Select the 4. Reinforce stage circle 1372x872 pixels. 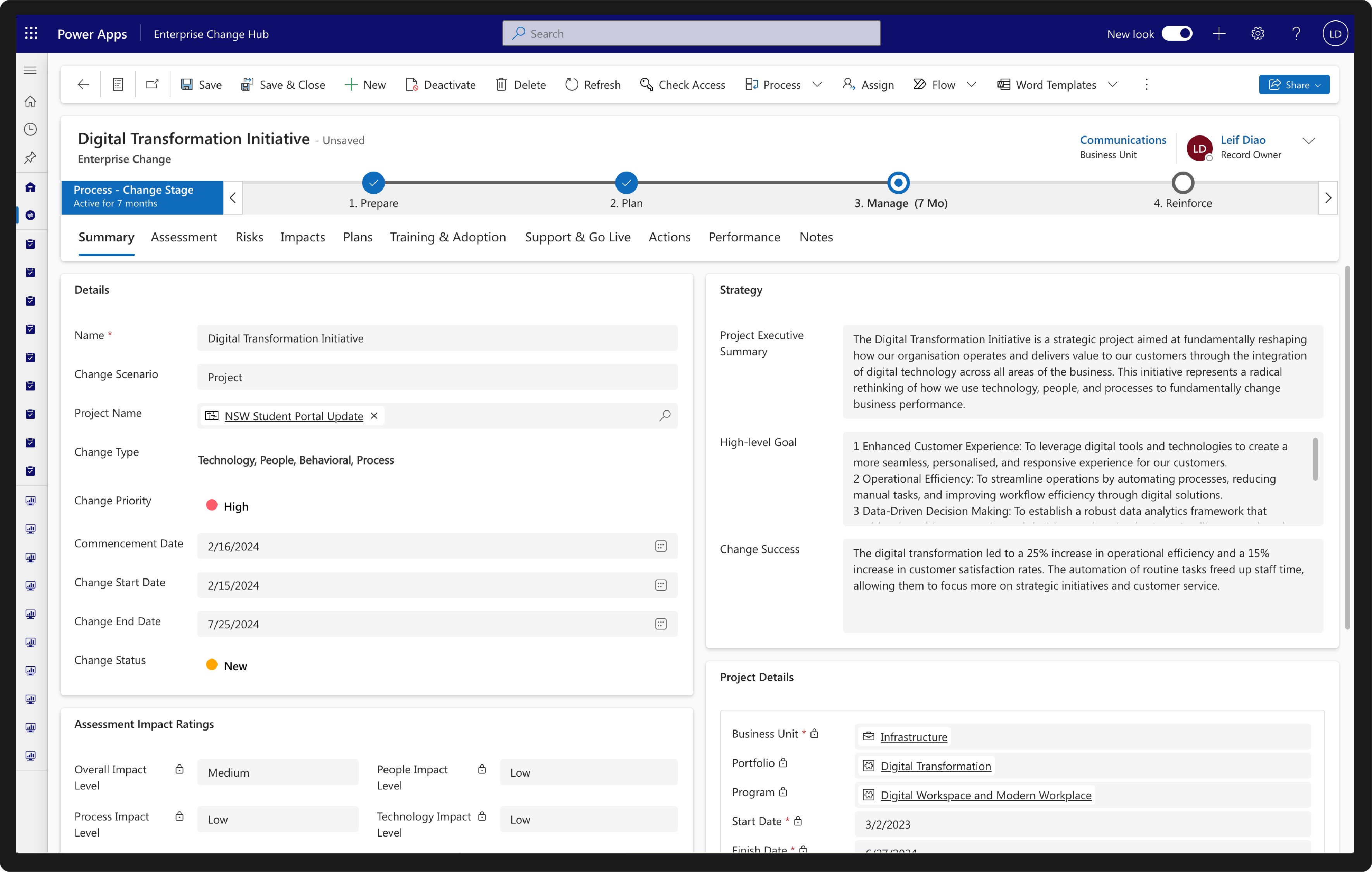[x=1183, y=183]
